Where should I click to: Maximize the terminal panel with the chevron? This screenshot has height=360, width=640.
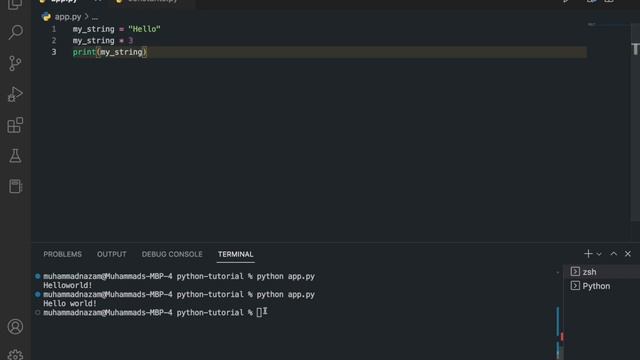[613, 254]
